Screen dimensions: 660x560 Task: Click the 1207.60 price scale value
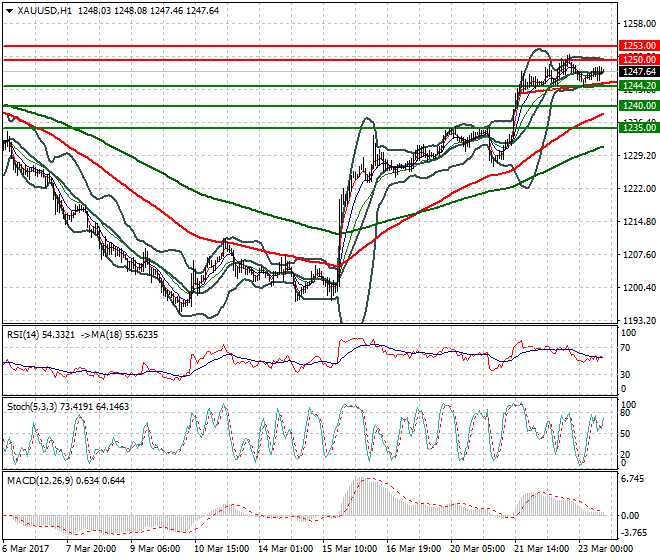(639, 255)
